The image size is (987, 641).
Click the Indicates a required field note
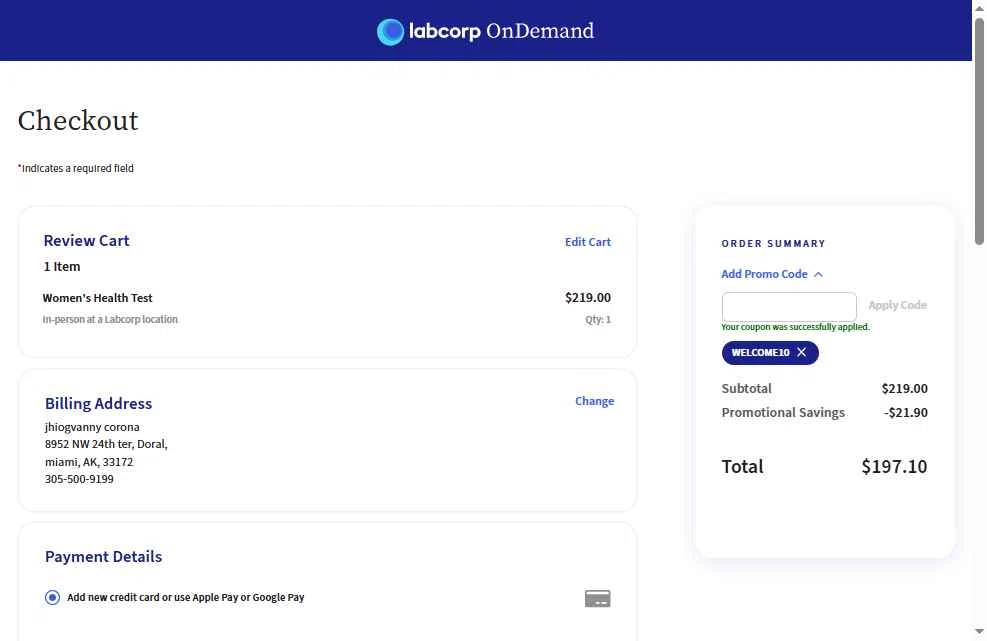point(76,168)
